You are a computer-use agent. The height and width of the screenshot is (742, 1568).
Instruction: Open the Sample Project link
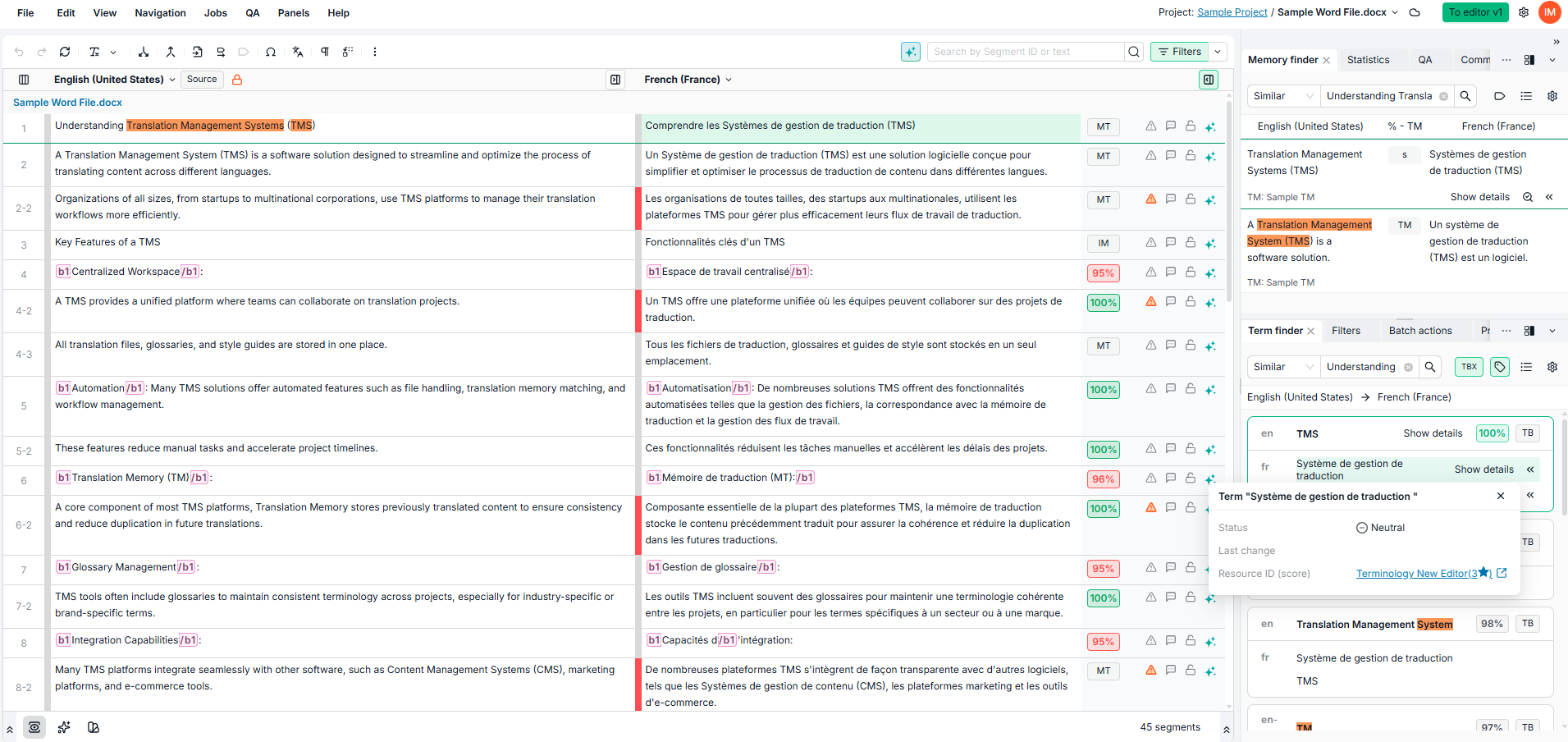(1232, 12)
